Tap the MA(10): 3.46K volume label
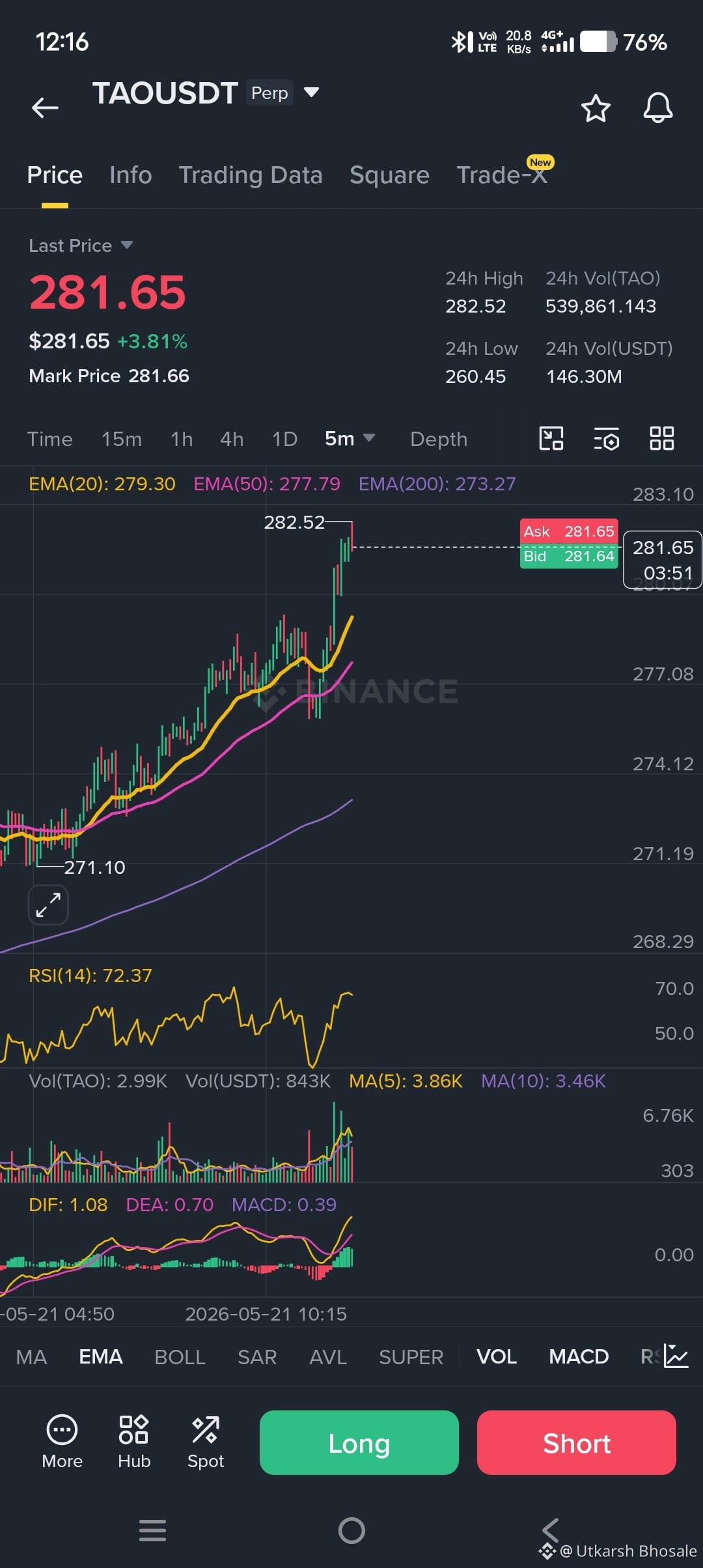 pyautogui.click(x=543, y=1081)
